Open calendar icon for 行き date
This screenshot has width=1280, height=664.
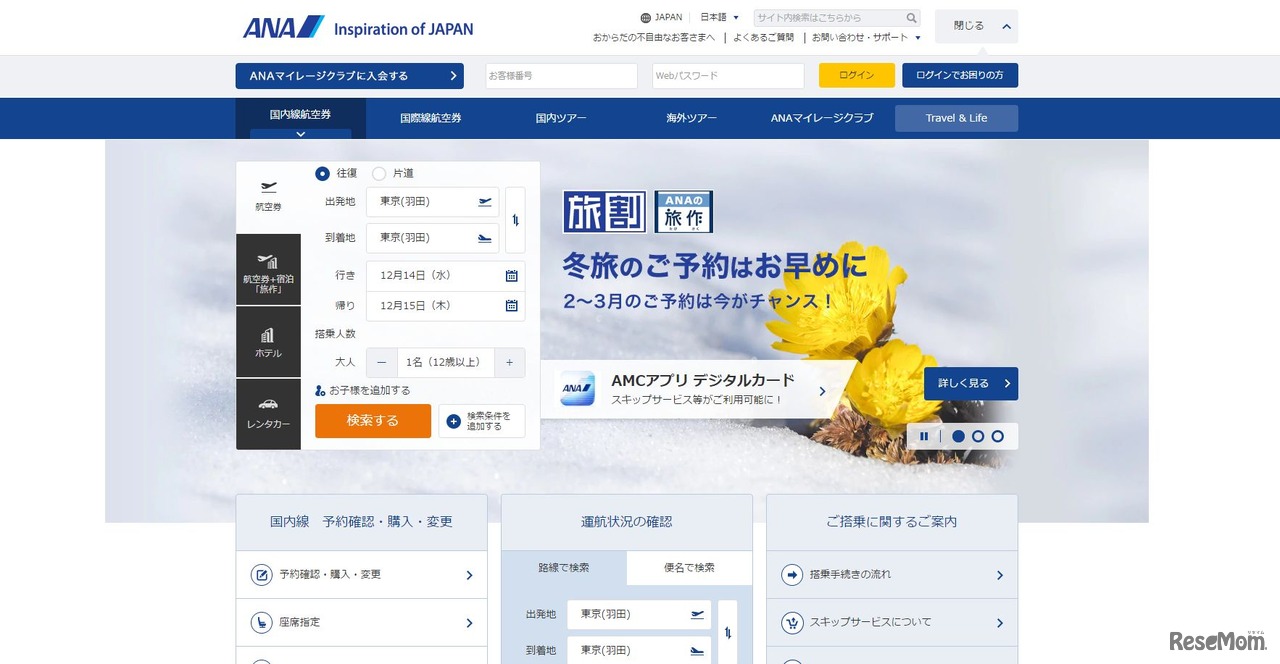click(x=511, y=276)
